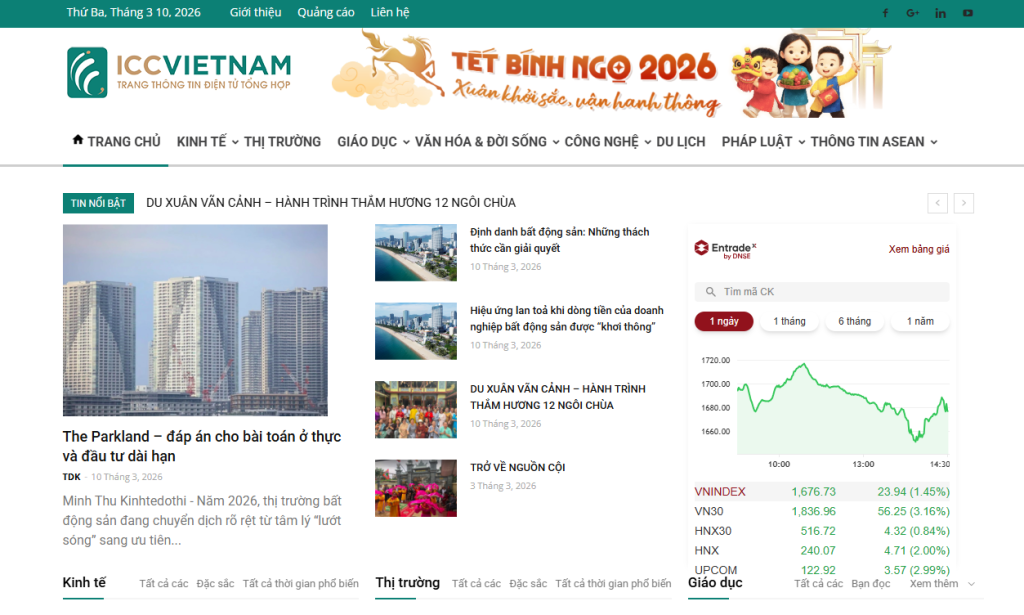This screenshot has height=615, width=1024.
Task: Open the Facebook social icon
Action: point(885,13)
